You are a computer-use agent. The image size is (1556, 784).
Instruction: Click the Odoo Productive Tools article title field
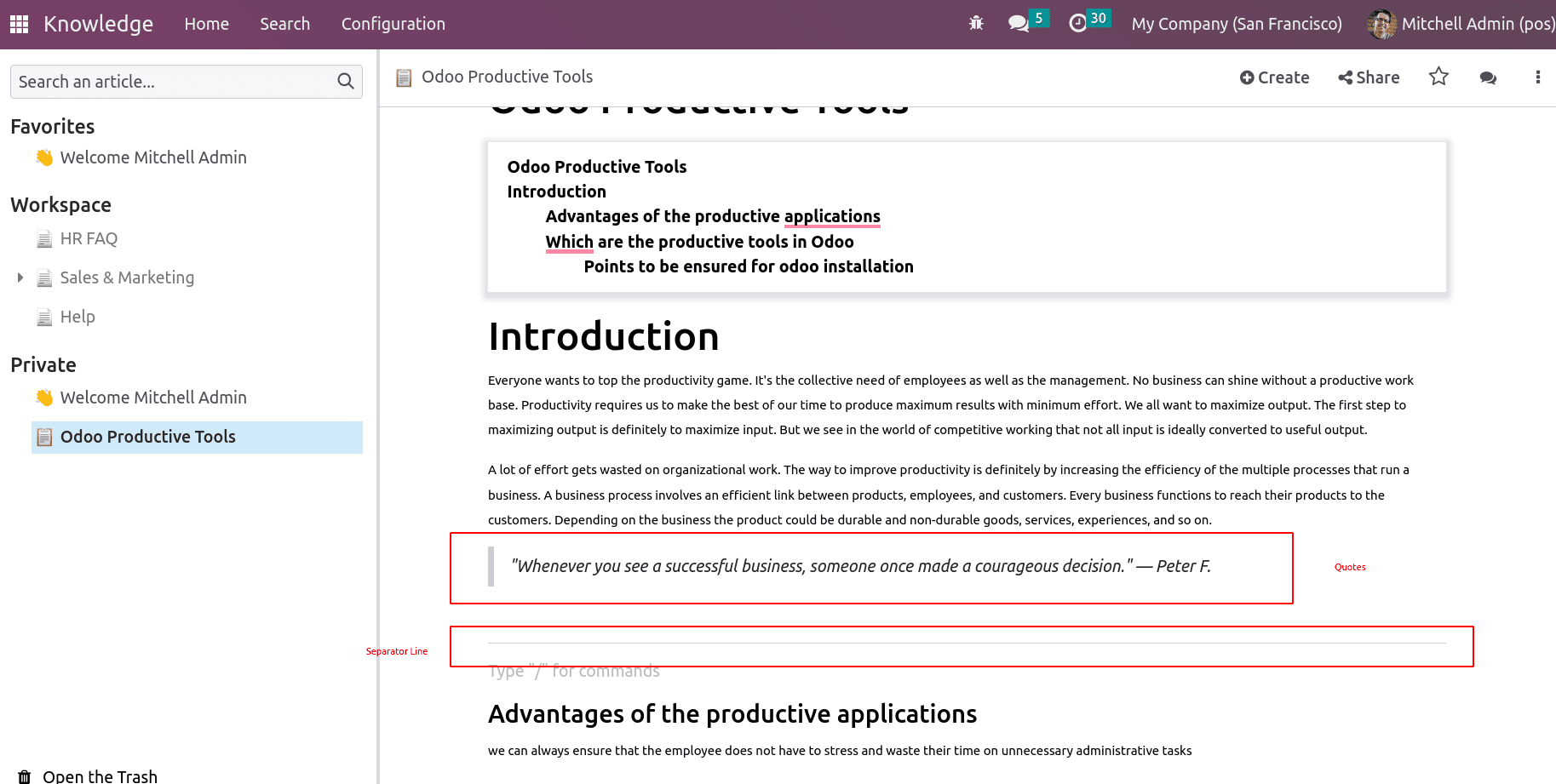point(507,77)
